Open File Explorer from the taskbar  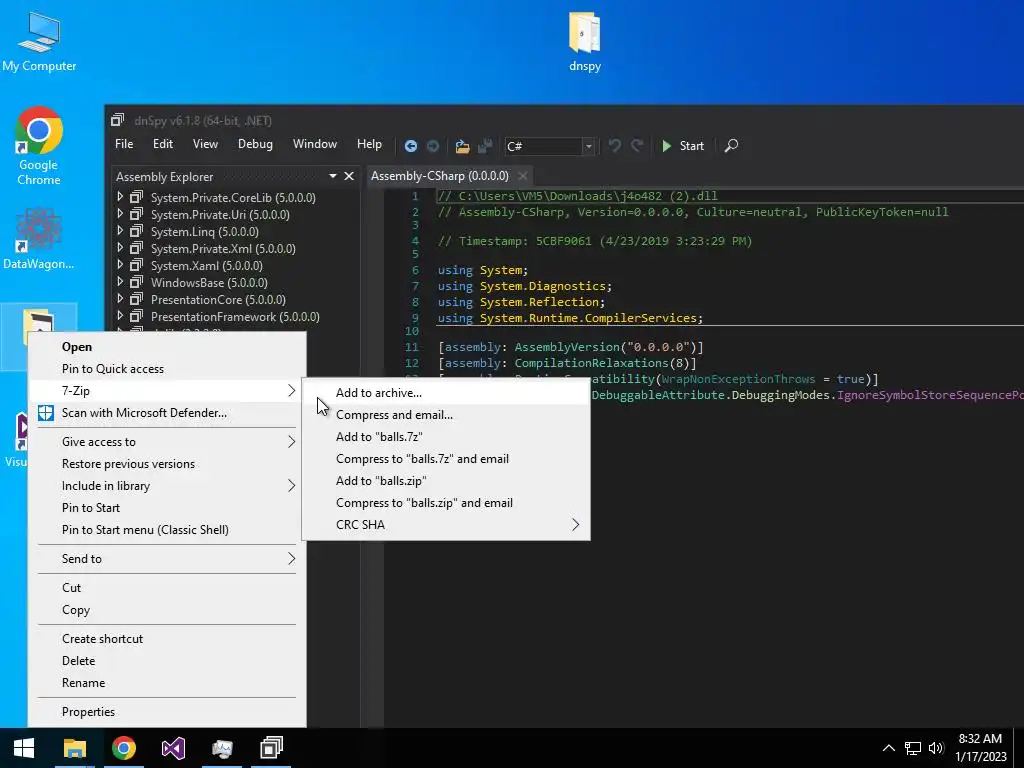tap(74, 748)
